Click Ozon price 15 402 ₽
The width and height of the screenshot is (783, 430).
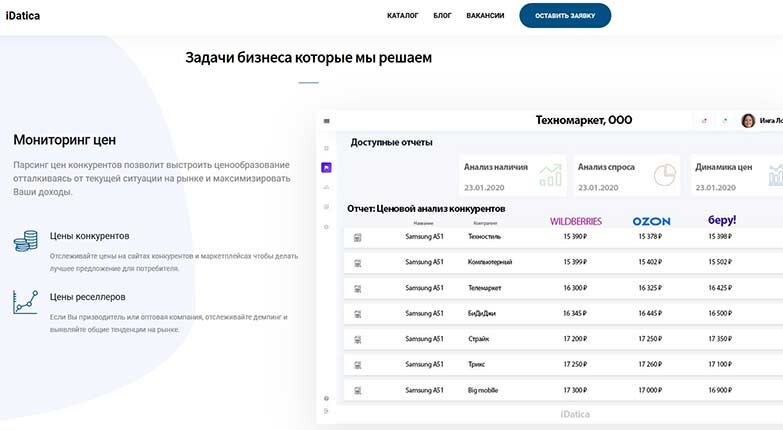coord(650,262)
